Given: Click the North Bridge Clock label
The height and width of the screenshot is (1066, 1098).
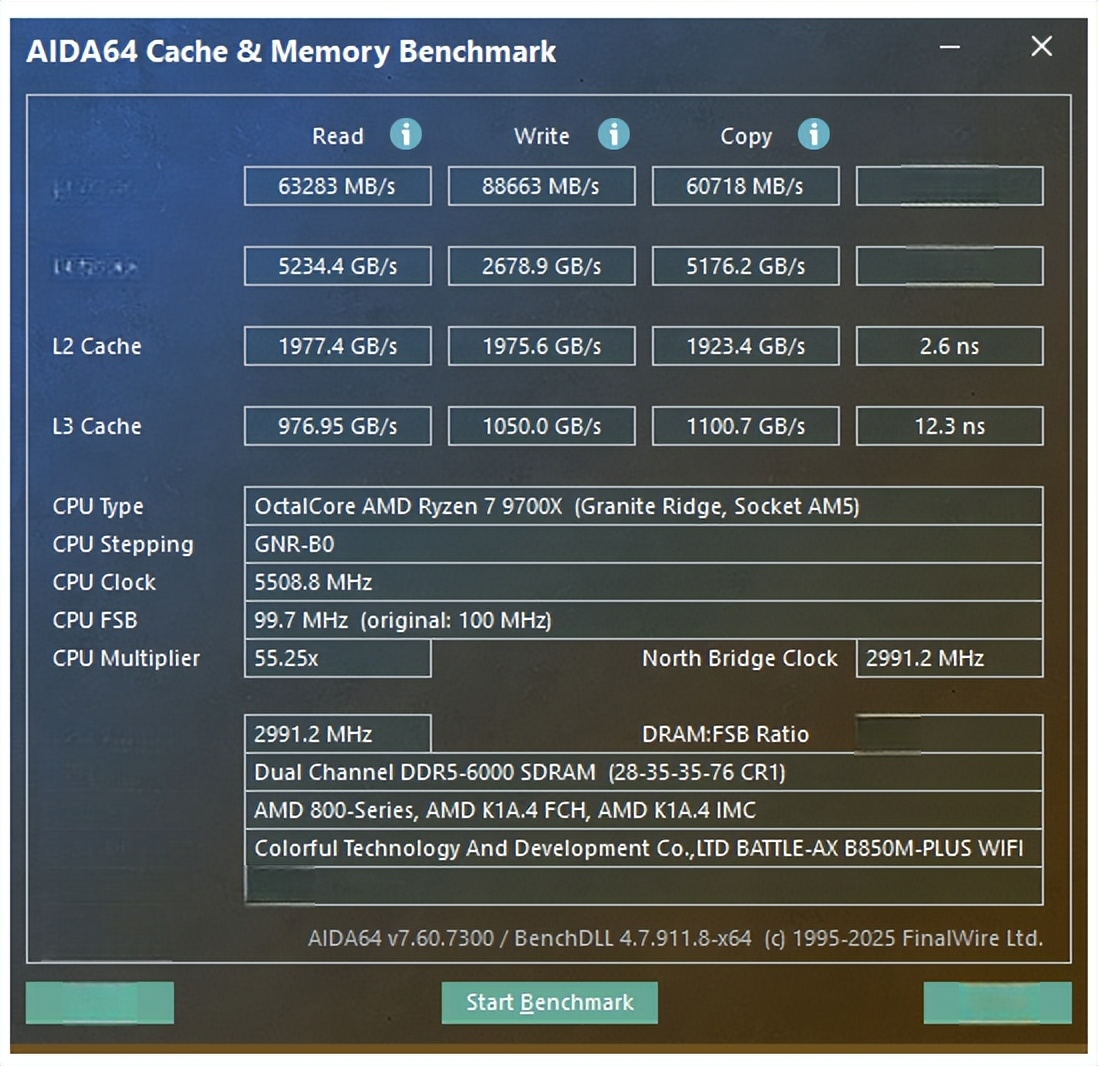Looking at the screenshot, I should tap(739, 658).
